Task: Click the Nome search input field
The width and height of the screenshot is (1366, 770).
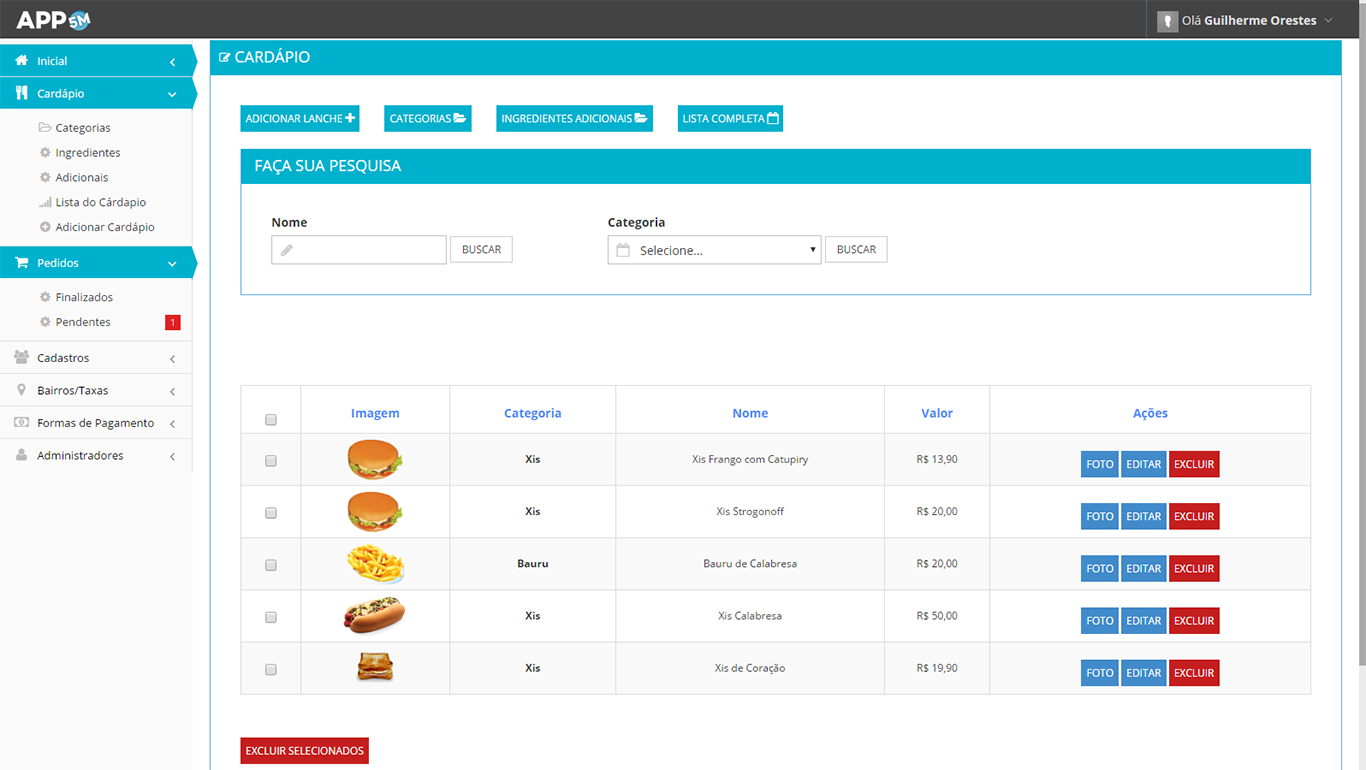Action: [x=359, y=250]
